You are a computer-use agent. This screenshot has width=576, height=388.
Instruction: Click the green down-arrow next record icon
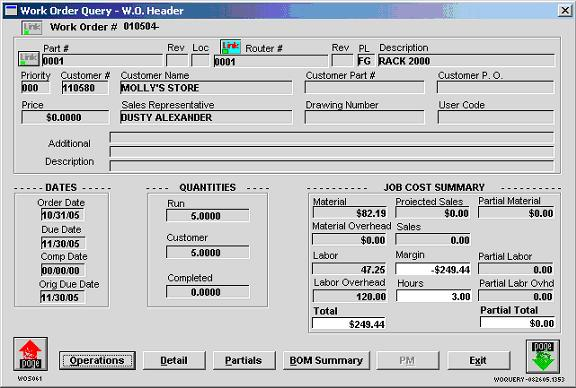[543, 356]
